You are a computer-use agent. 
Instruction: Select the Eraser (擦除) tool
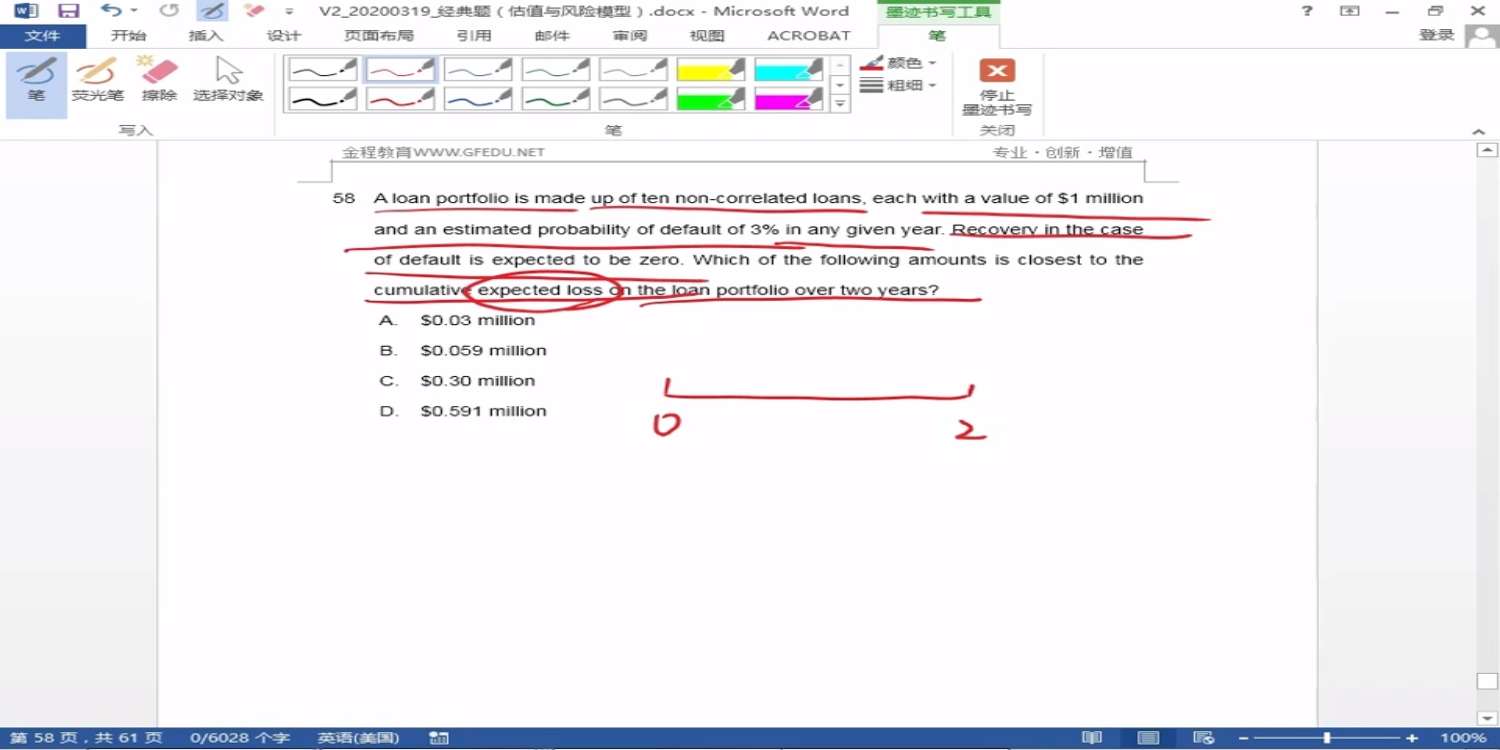click(x=159, y=81)
